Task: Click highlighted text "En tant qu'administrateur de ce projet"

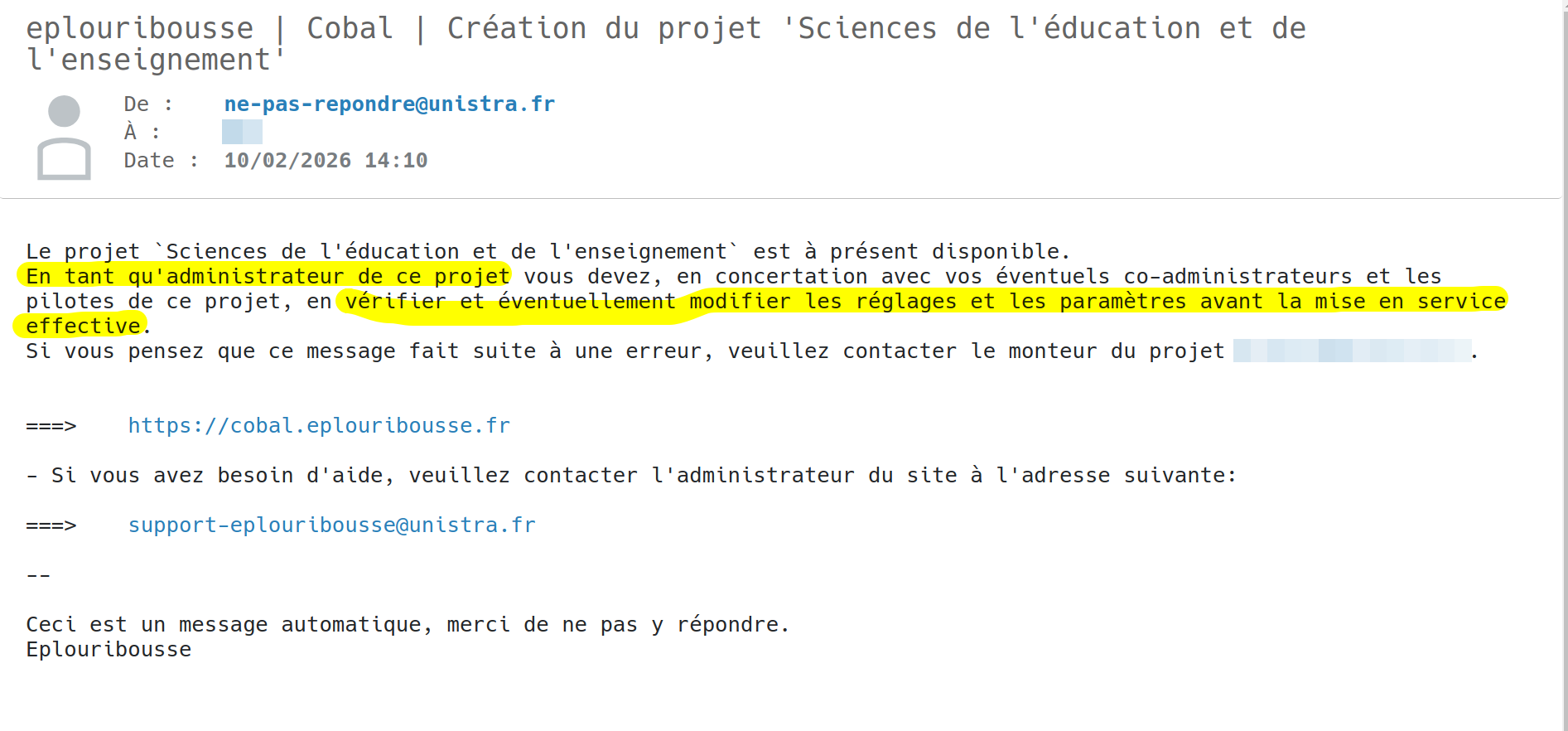Action: pyautogui.click(x=267, y=277)
